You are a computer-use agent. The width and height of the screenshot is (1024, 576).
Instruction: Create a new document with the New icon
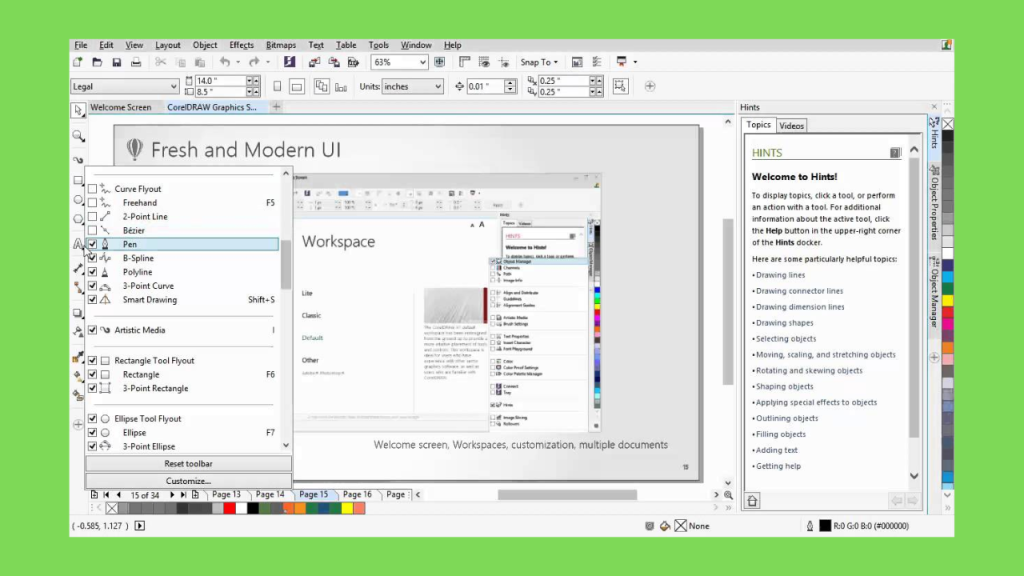click(x=78, y=62)
